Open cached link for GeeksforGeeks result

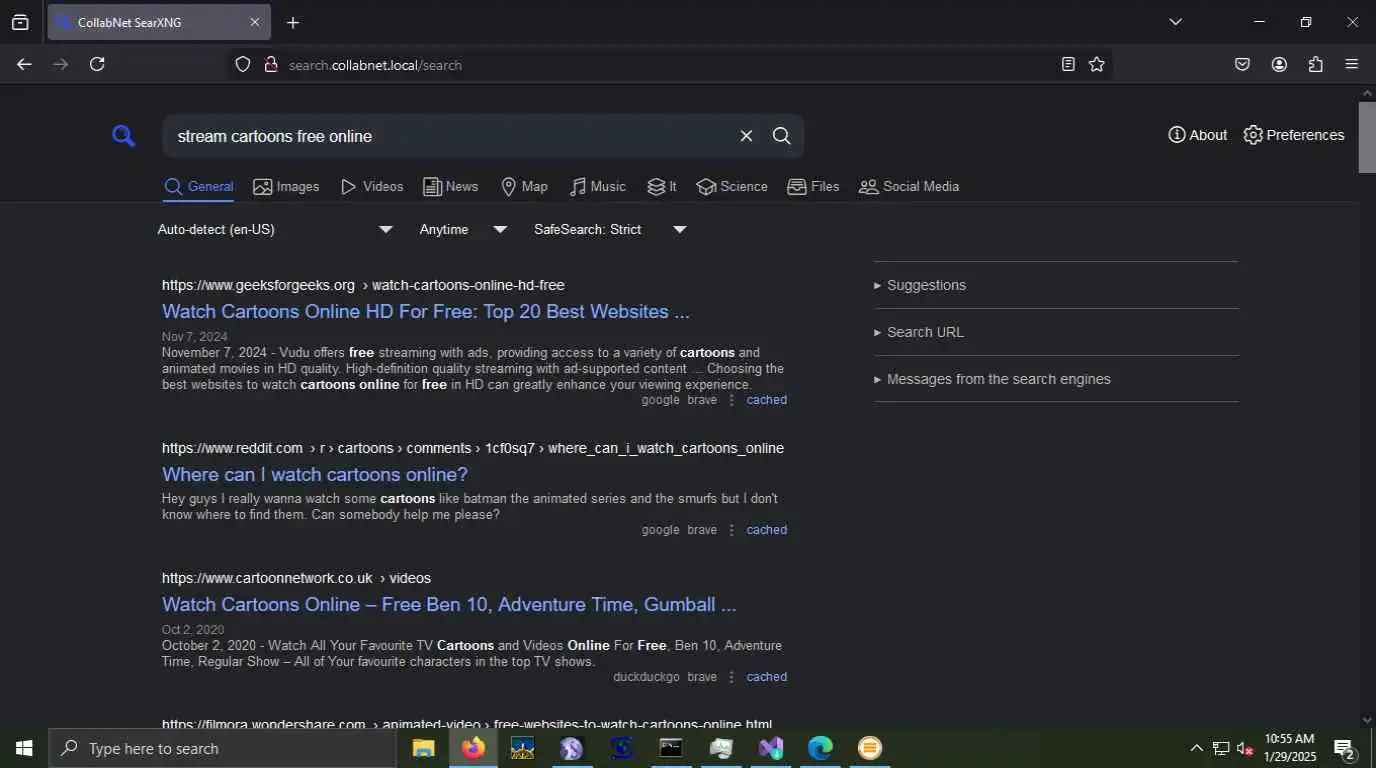[767, 400]
